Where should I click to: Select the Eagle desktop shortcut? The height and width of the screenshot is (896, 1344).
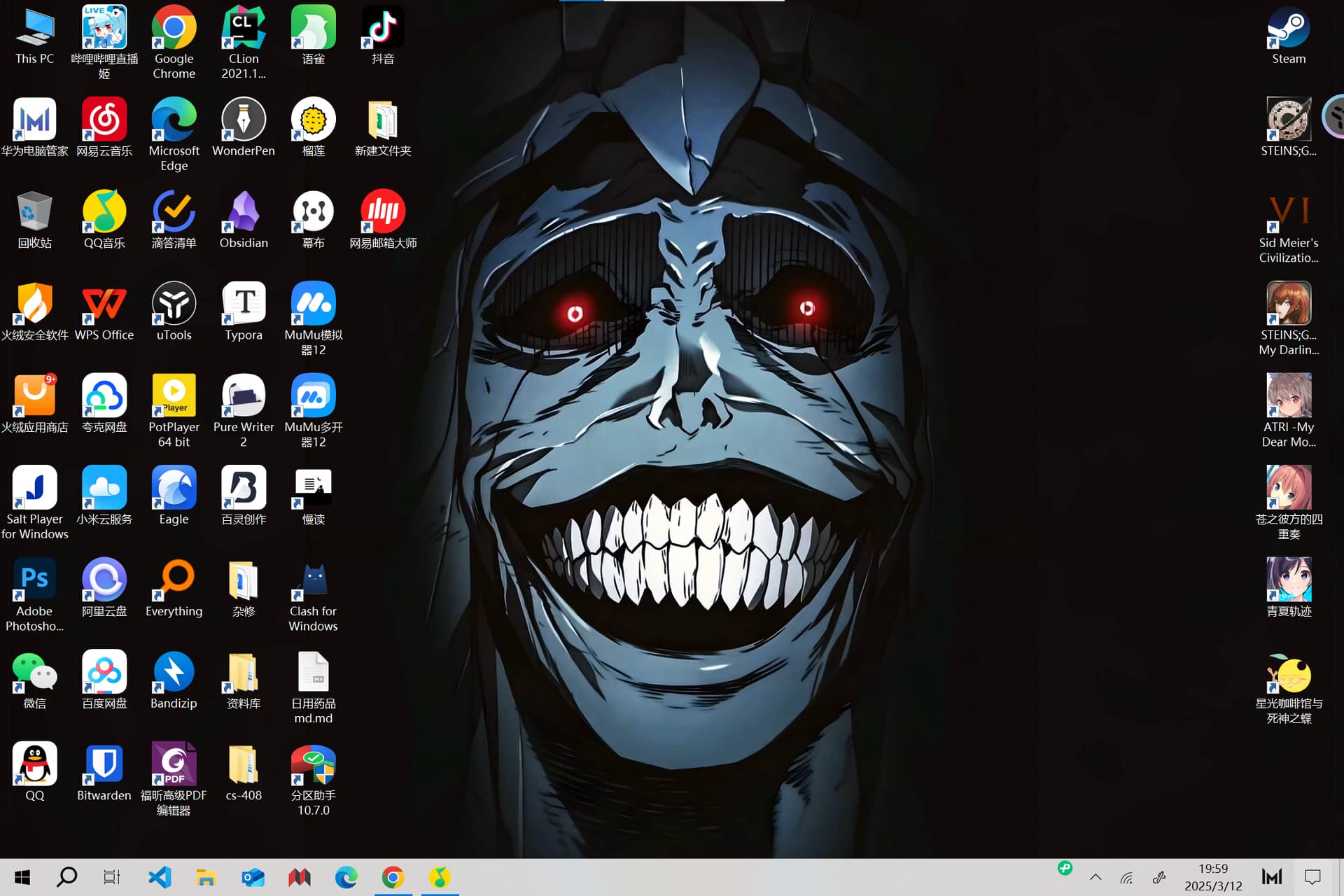tap(174, 496)
